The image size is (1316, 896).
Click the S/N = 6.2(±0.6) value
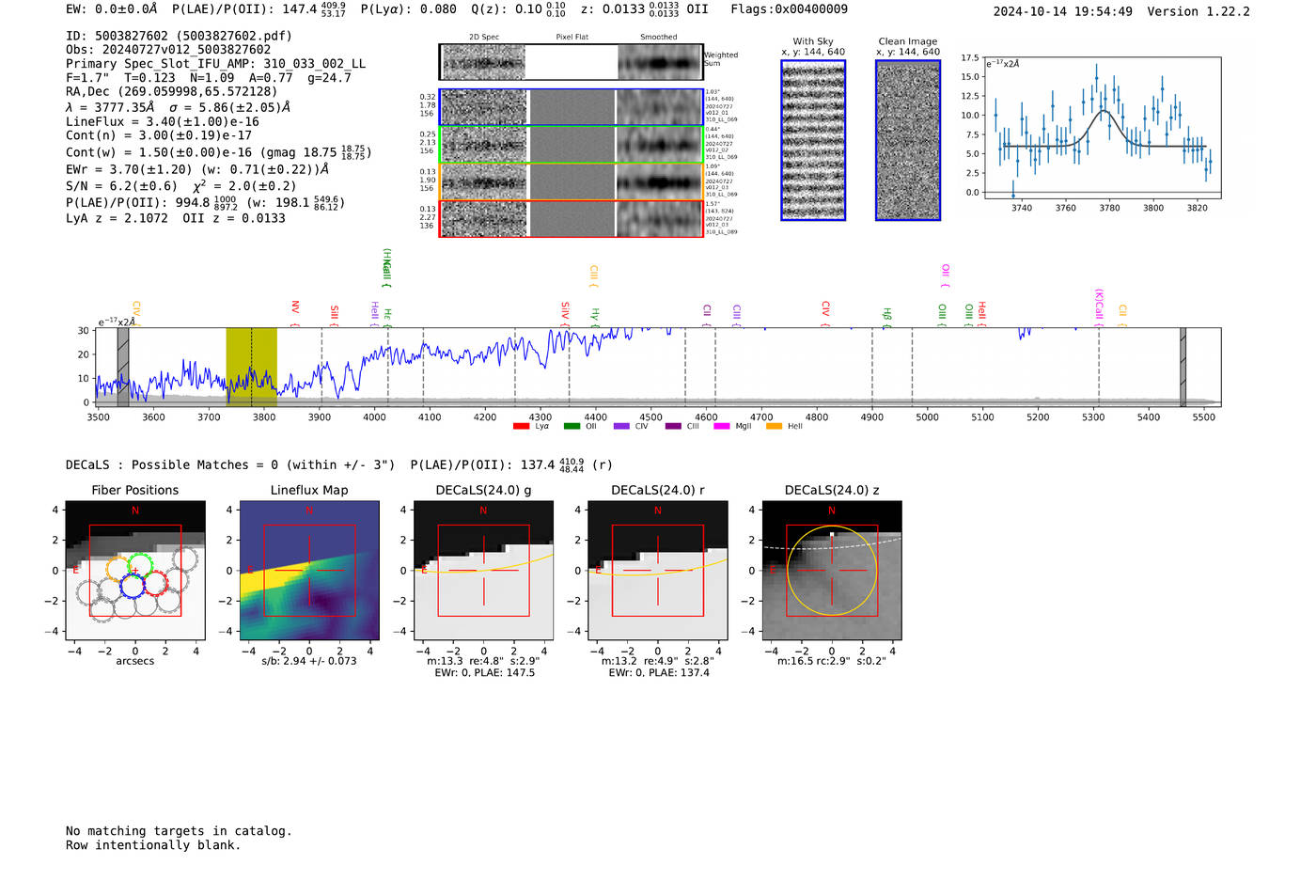[x=121, y=186]
